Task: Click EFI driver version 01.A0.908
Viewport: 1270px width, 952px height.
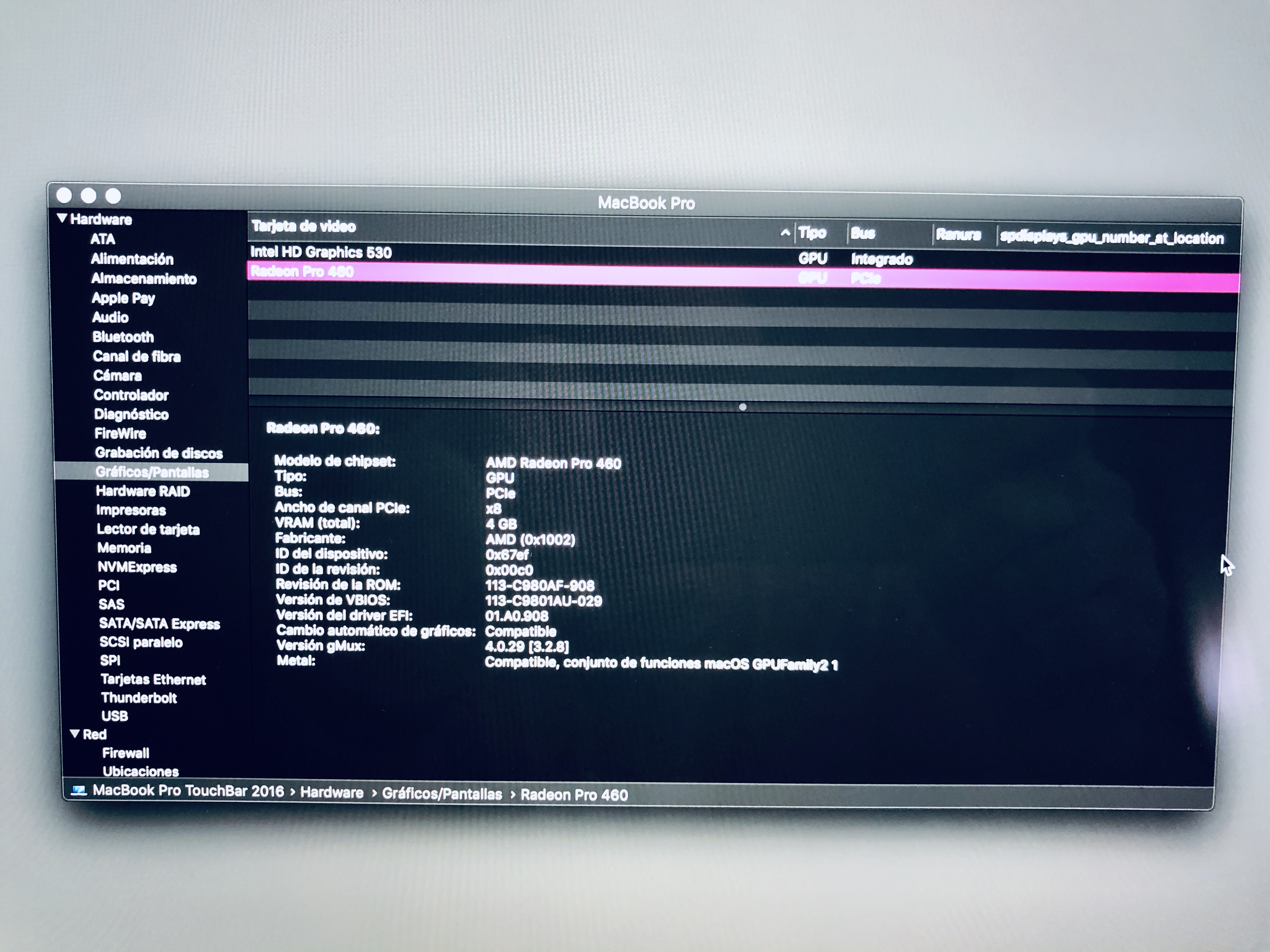Action: (517, 616)
